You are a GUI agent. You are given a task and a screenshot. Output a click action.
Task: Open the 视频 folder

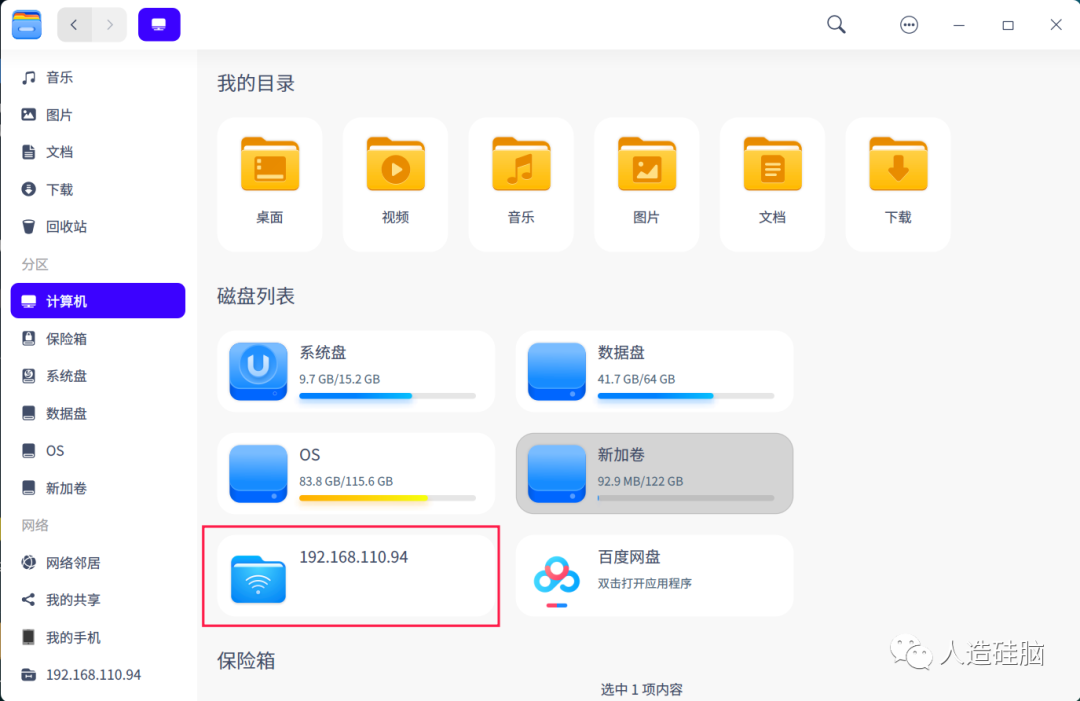pos(394,183)
